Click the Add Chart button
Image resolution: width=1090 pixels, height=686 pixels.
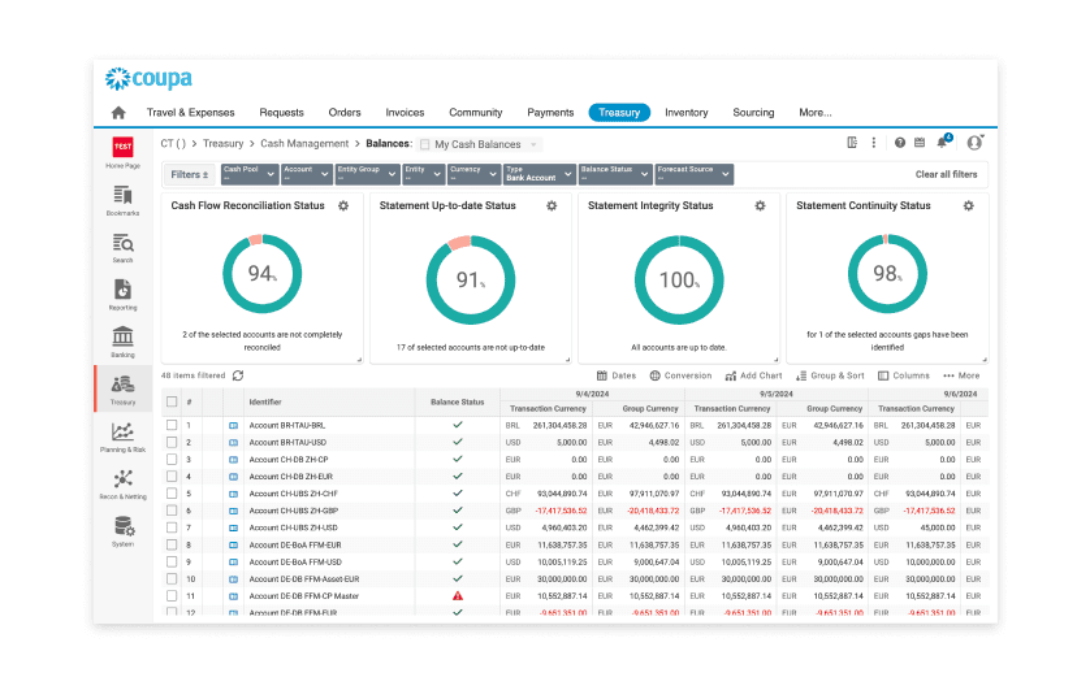(x=754, y=376)
